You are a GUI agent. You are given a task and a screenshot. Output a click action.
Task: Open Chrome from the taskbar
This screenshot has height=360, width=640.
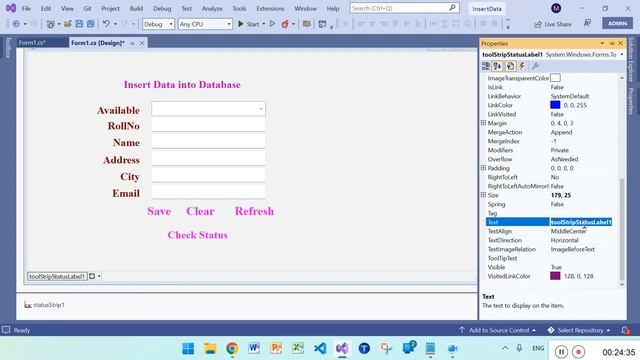click(232, 348)
